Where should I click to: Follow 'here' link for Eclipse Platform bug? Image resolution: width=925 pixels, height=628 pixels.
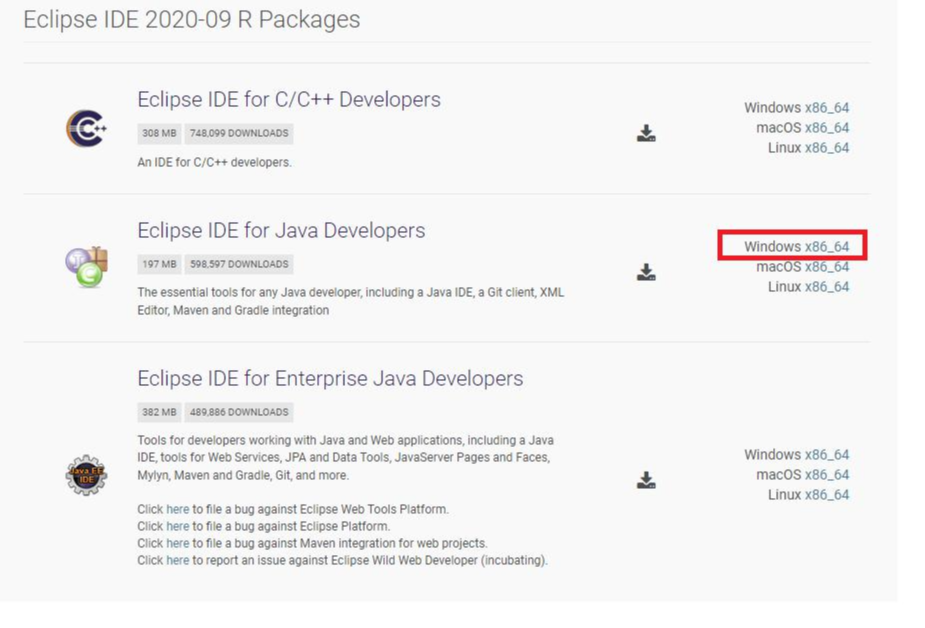(178, 526)
